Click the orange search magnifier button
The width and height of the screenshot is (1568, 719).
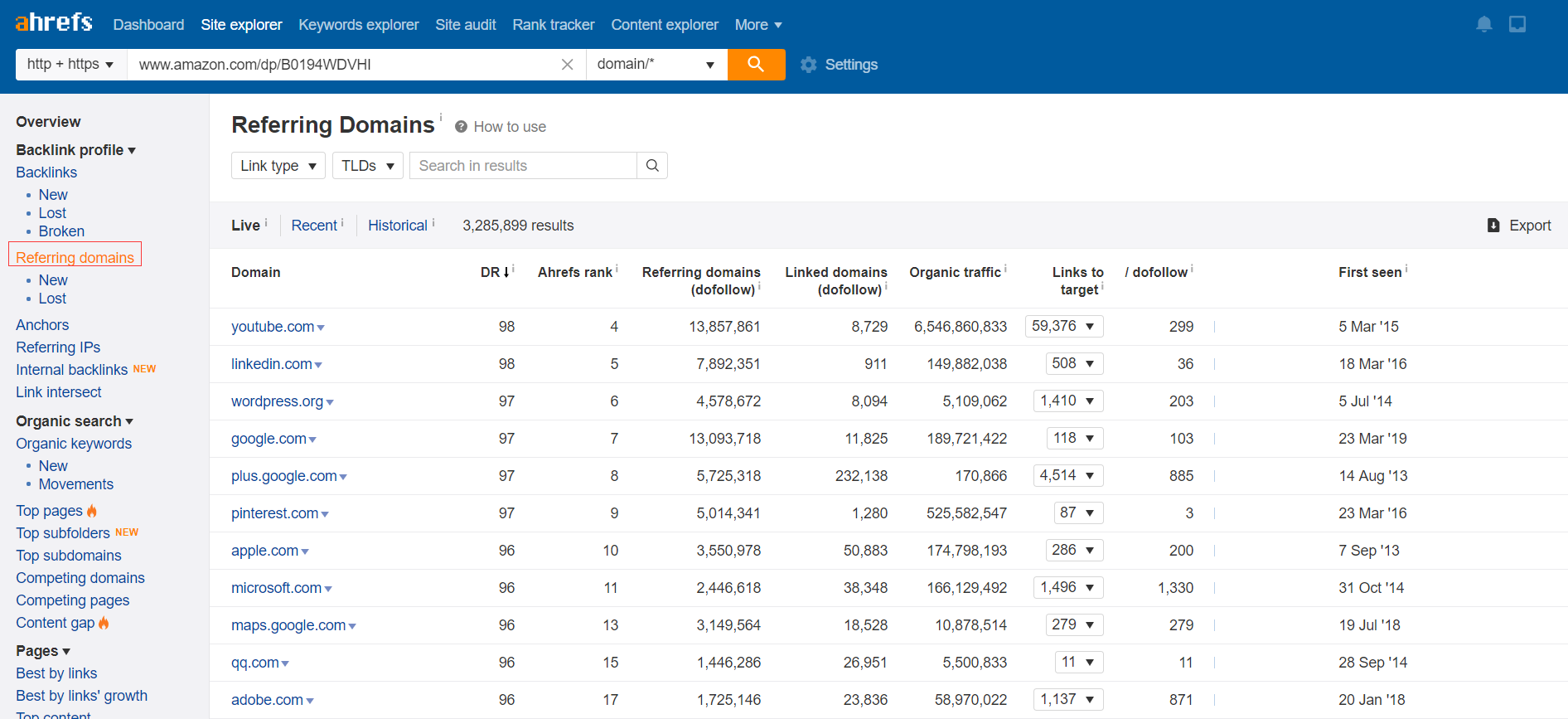[x=756, y=65]
